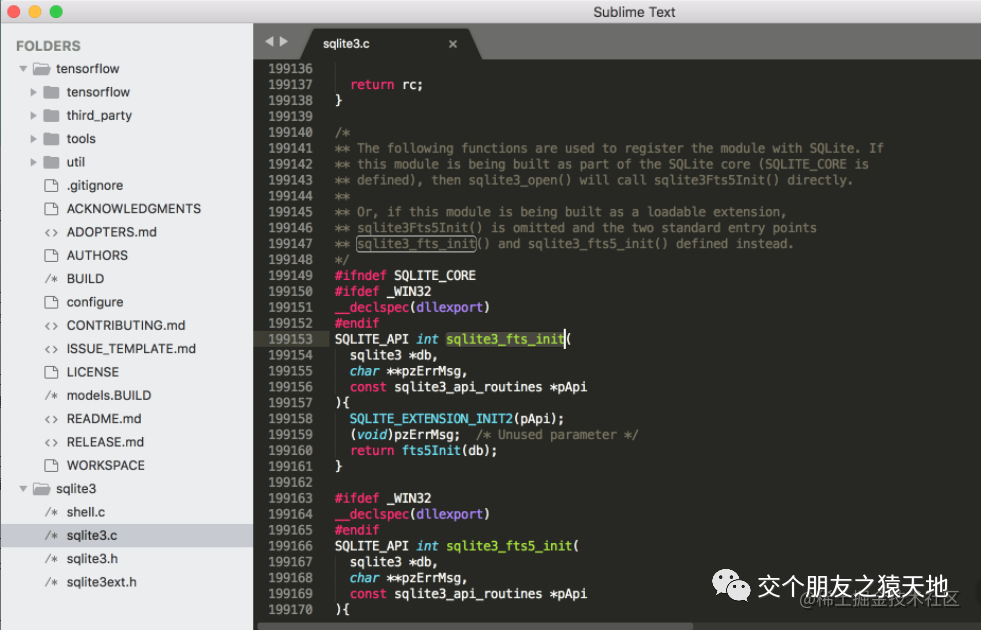Open sqlite3ext.h in sidebar

click(101, 582)
